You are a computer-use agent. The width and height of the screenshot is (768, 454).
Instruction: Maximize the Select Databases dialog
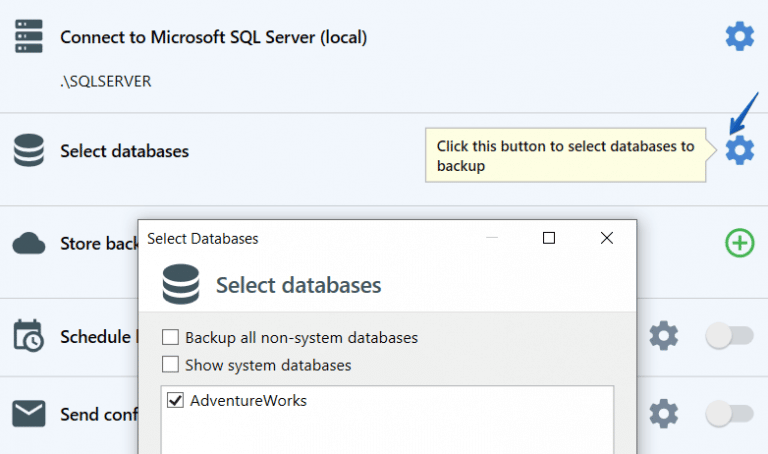(548, 238)
